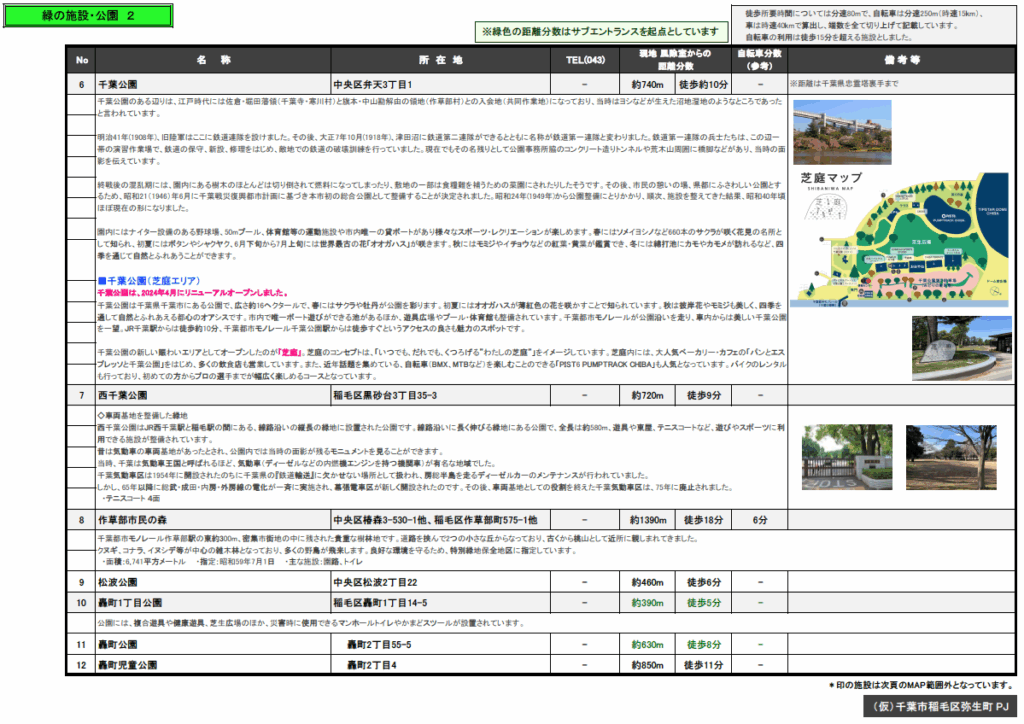1024x724 pixels.
Task: Select the park name '轟町1丁目公園'
Action: coord(130,603)
